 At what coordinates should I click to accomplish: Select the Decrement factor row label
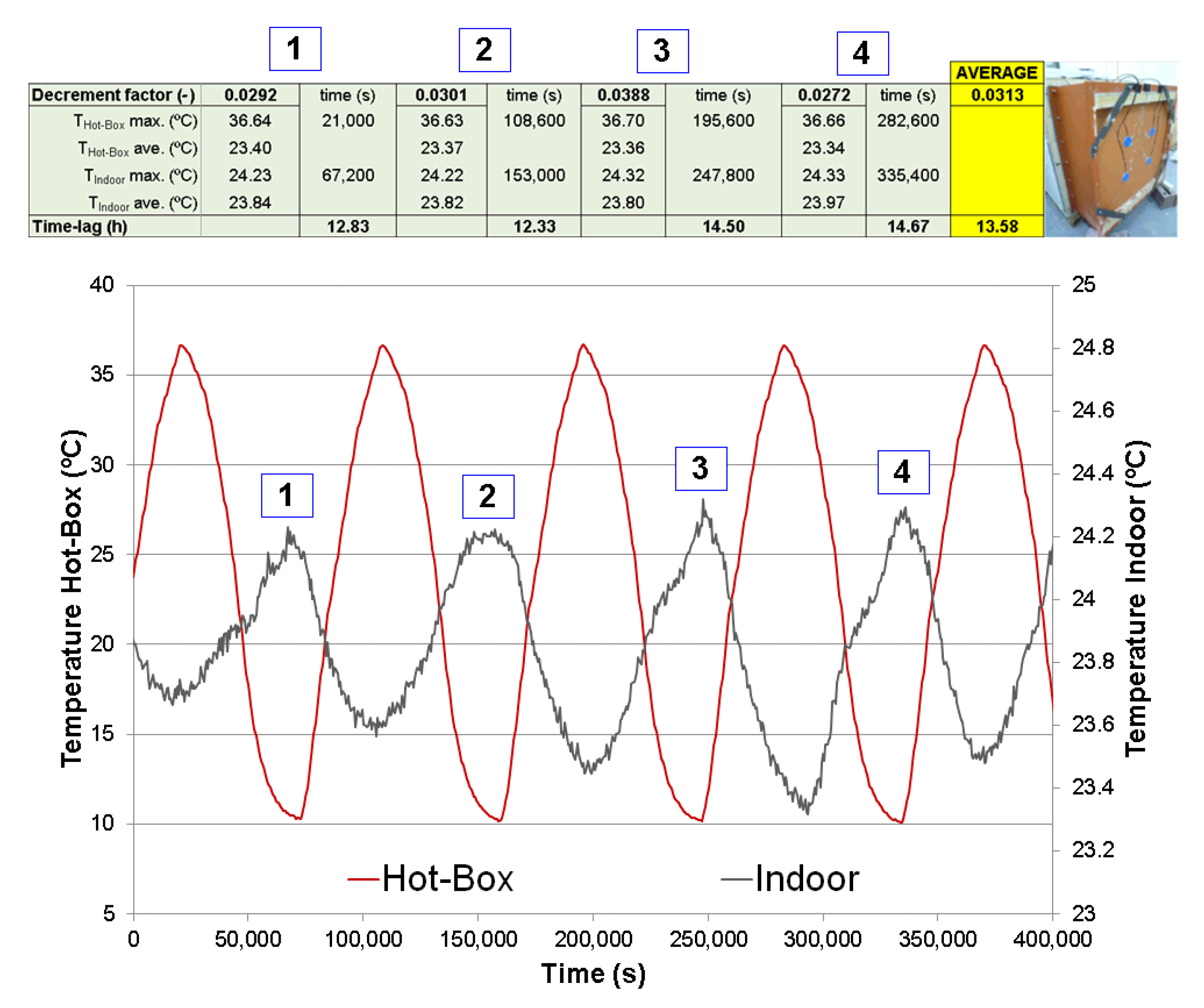(114, 95)
